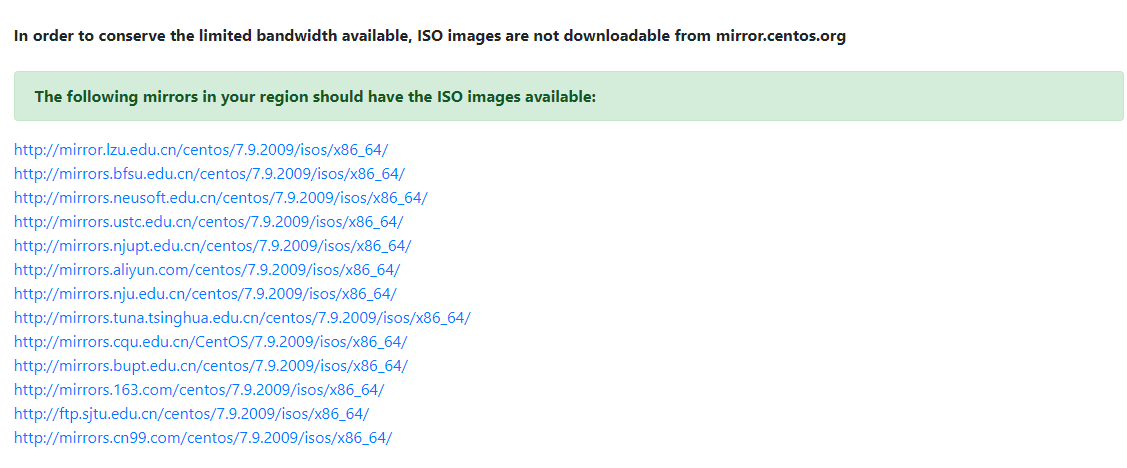Open the mirrors.bupt.edu.cn mirror link
The width and height of the screenshot is (1127, 468).
pos(211,366)
